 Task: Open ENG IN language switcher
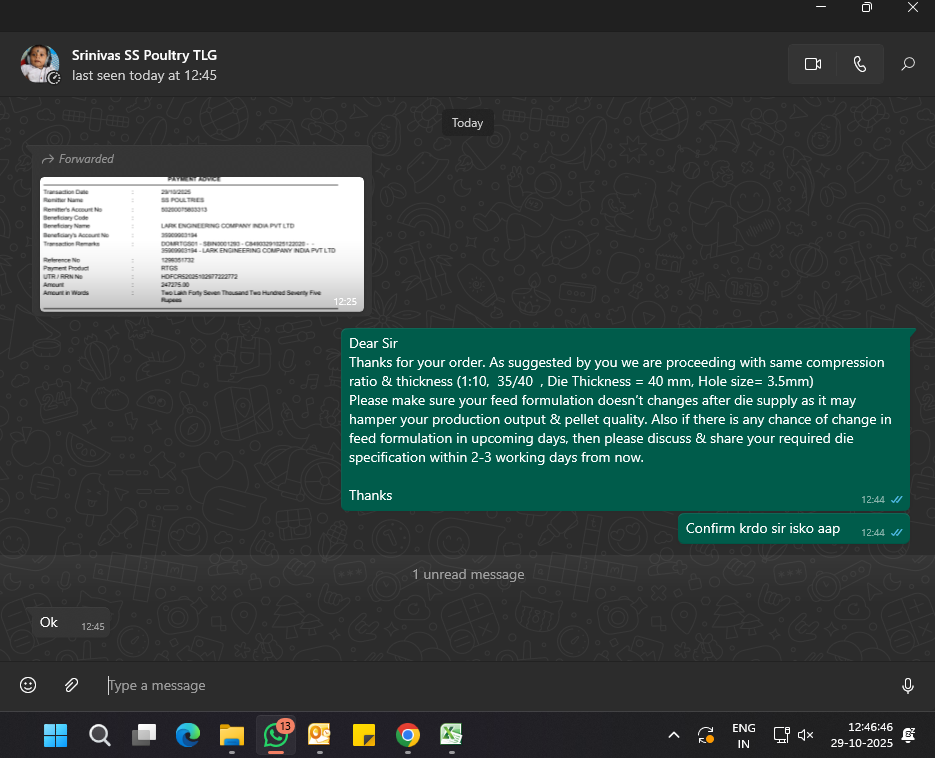click(743, 736)
